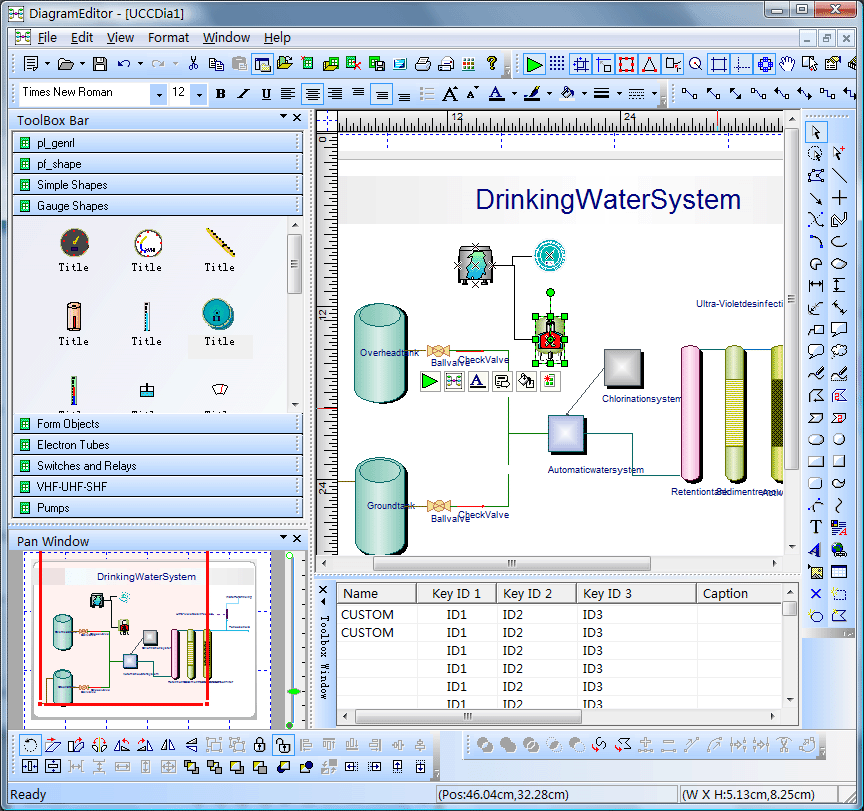Image resolution: width=864 pixels, height=811 pixels.
Task: Click the Cut scissors icon
Action: 193,64
